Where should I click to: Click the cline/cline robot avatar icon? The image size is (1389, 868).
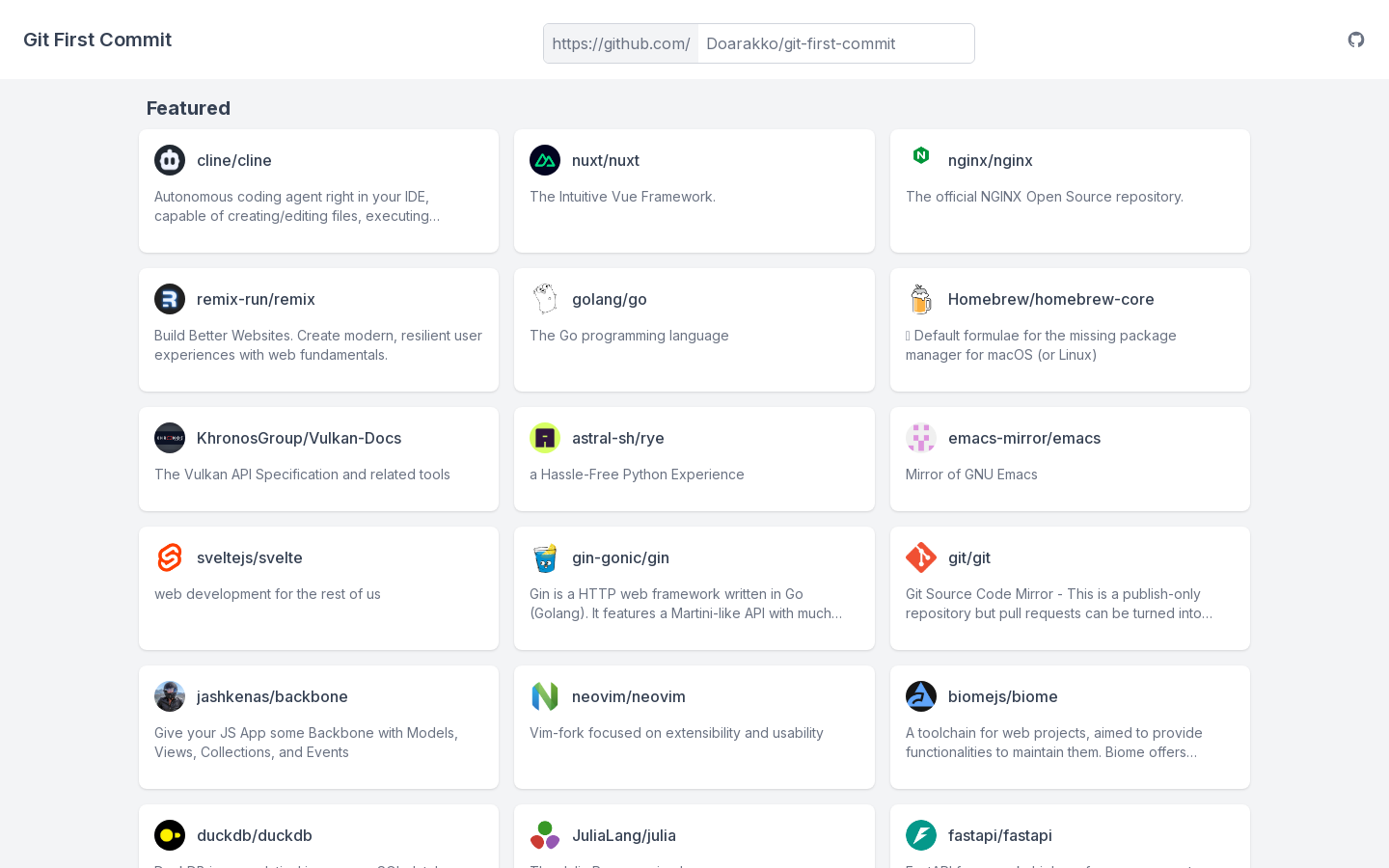click(x=170, y=160)
